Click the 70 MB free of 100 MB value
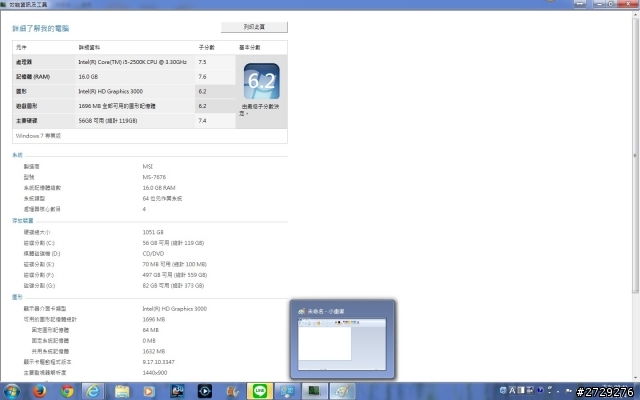Viewport: 640px width, 400px height. point(175,264)
